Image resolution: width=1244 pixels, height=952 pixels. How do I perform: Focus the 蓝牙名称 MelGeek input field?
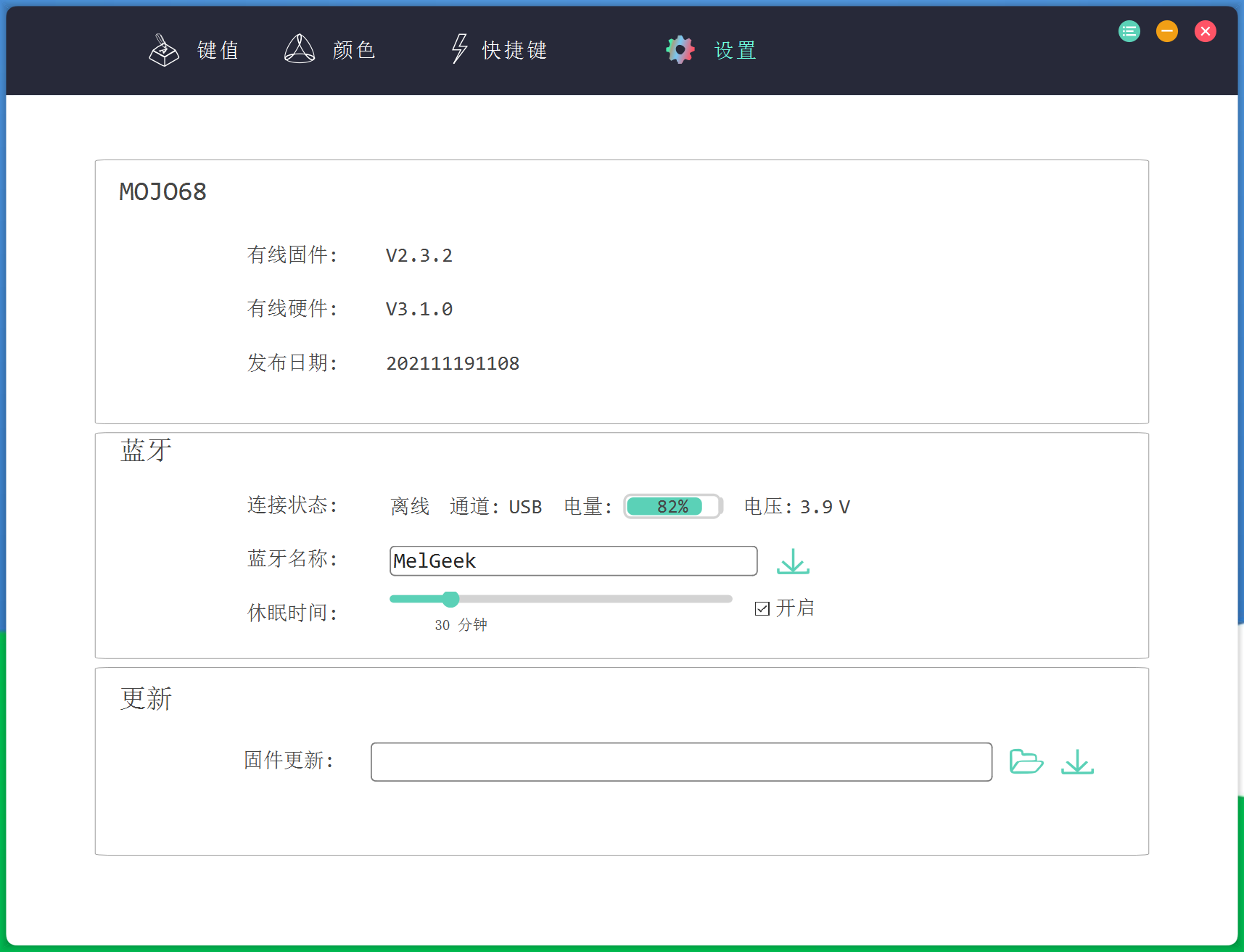click(x=573, y=561)
